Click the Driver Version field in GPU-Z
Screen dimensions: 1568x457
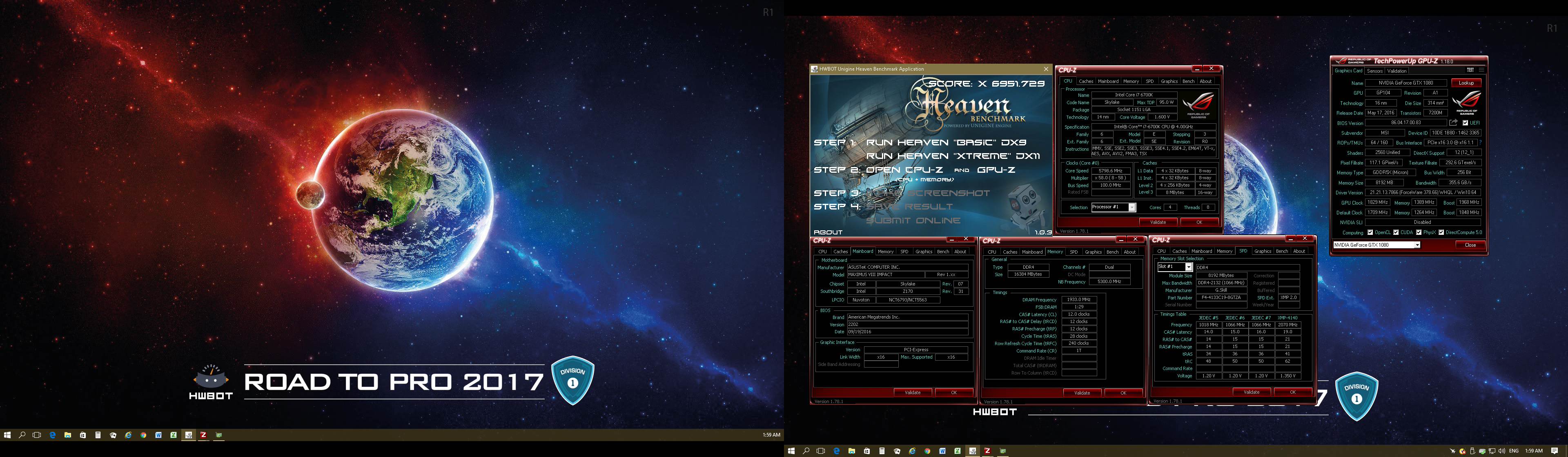(1423, 192)
